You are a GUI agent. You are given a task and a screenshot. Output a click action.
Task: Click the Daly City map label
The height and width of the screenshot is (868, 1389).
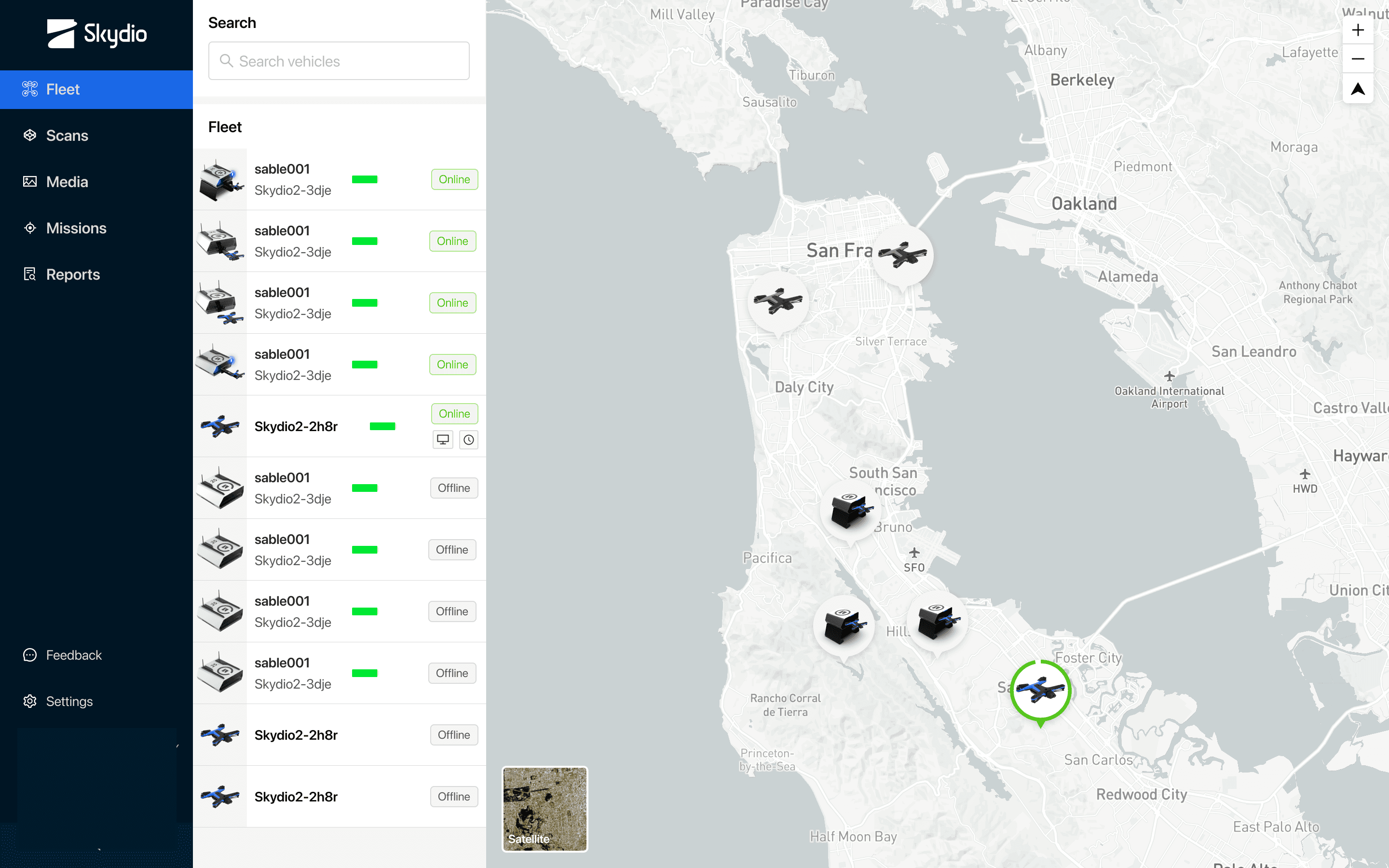[804, 388]
